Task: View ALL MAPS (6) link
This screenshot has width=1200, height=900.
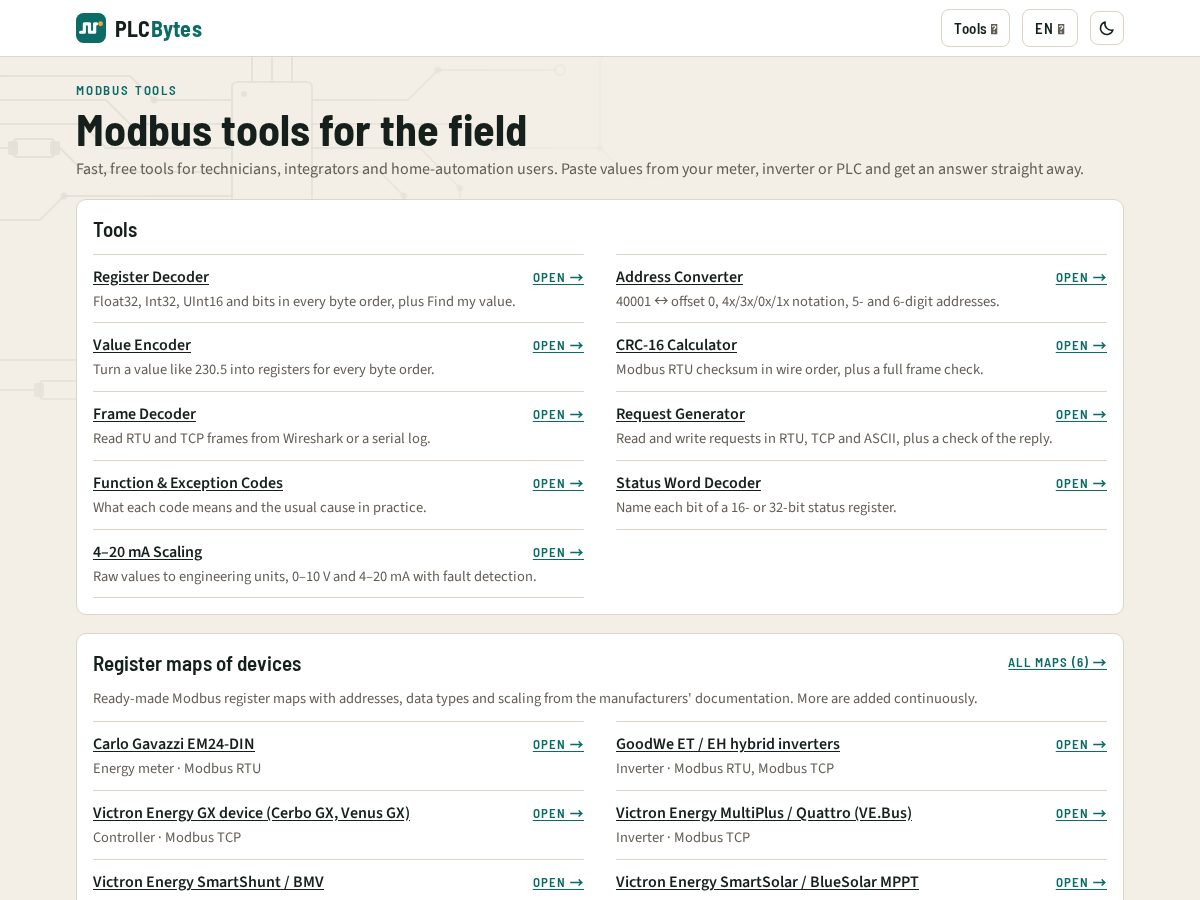Action: click(1057, 663)
